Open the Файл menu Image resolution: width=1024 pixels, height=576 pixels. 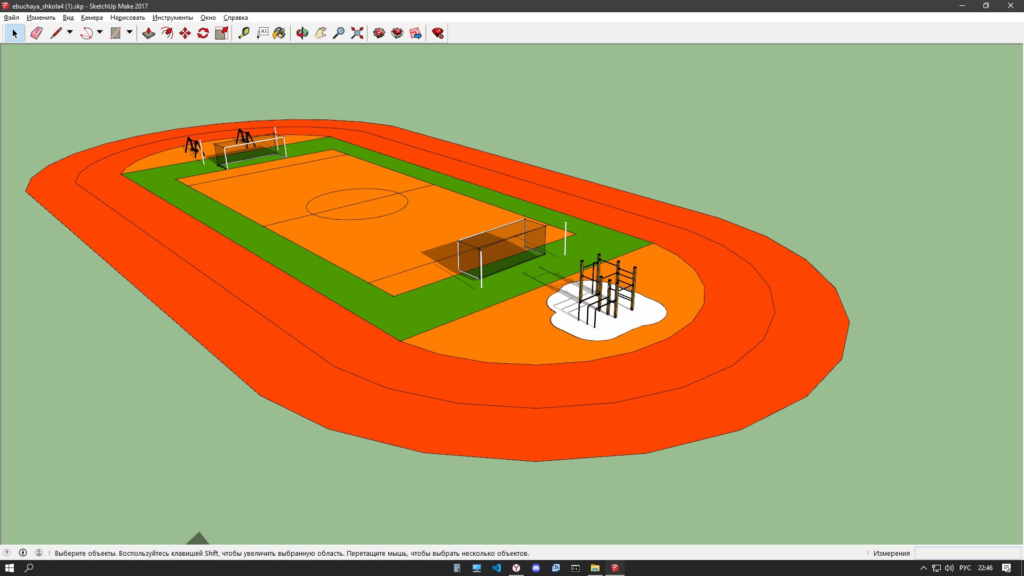tap(11, 18)
